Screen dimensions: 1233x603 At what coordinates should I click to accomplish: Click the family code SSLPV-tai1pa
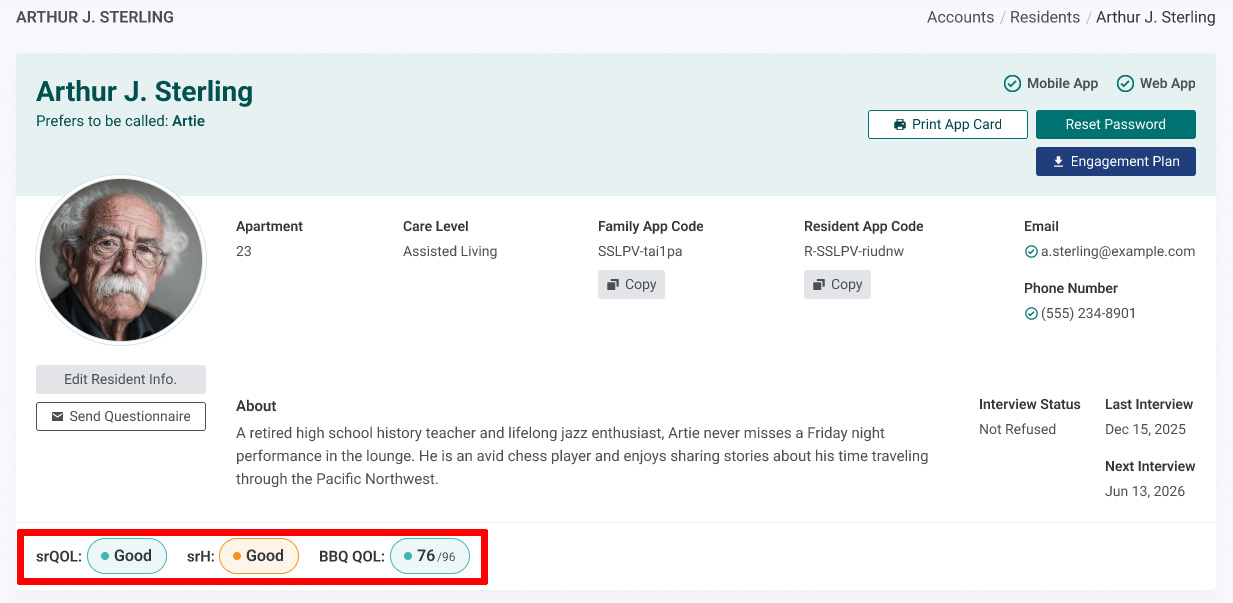click(x=640, y=252)
